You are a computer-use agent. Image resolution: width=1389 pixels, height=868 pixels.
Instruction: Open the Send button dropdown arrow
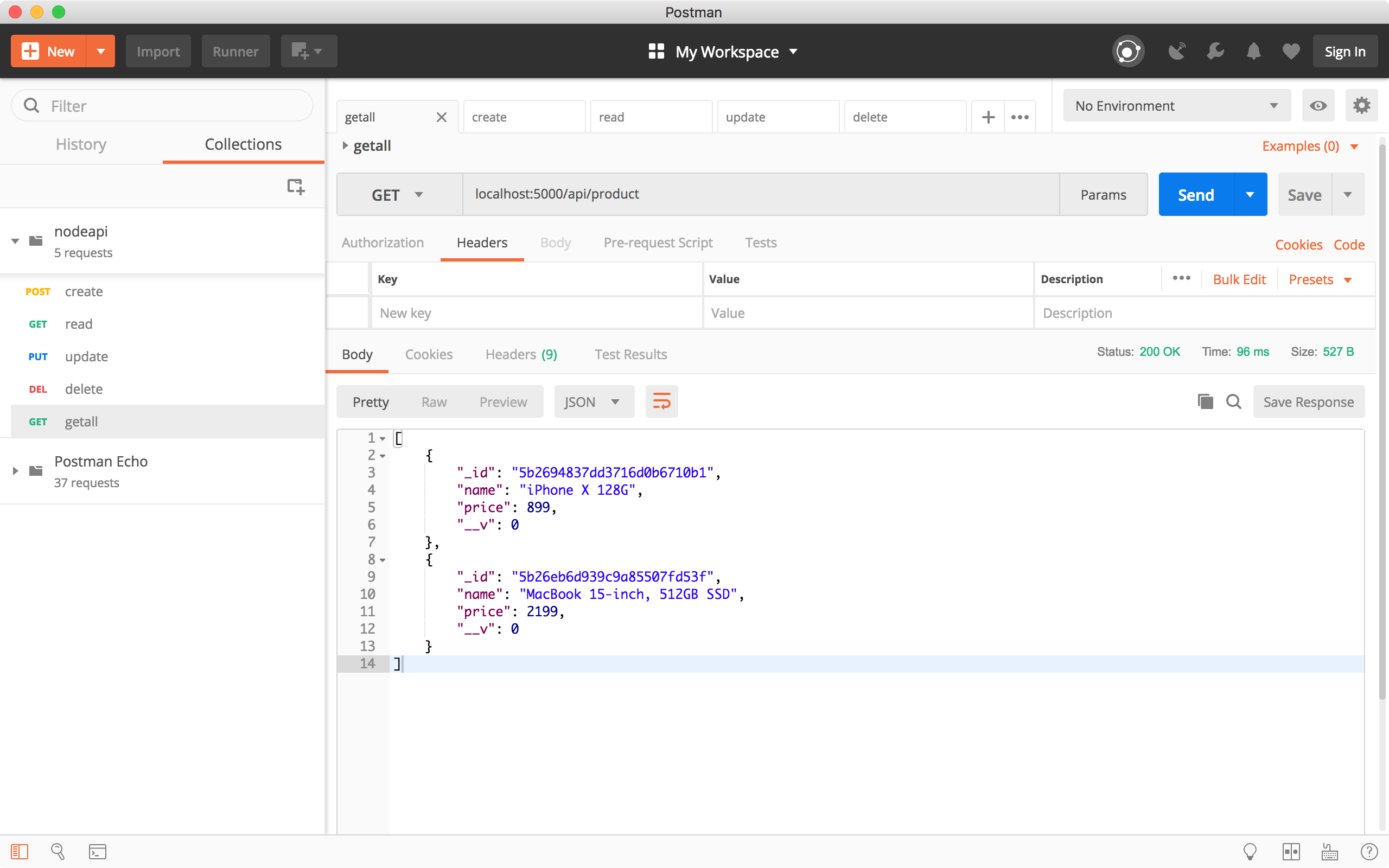1250,195
